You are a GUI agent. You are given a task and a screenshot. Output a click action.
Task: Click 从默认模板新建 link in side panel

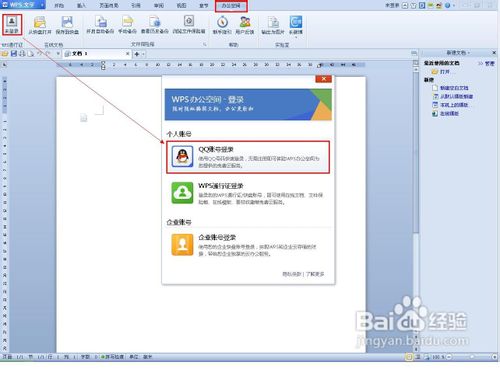[457, 96]
